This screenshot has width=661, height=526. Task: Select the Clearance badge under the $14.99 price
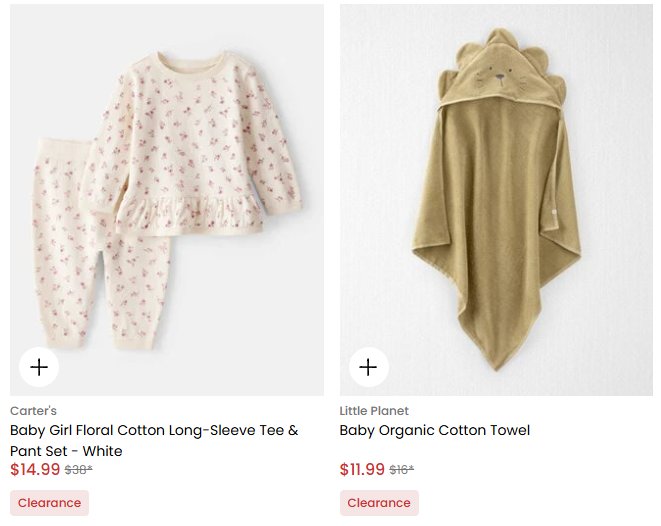pyautogui.click(x=49, y=503)
